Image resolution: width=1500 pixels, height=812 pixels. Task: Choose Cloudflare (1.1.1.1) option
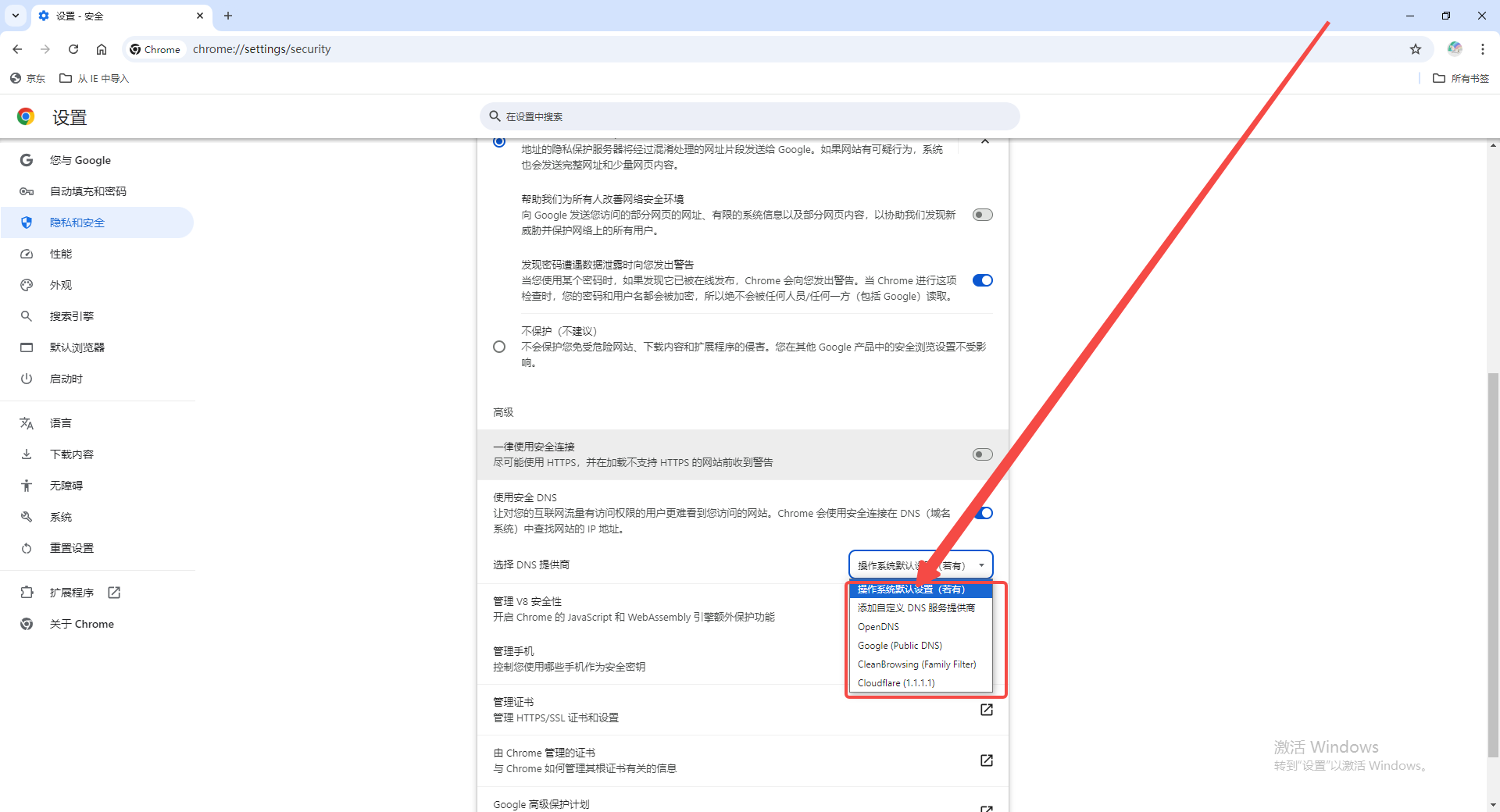pyautogui.click(x=921, y=683)
